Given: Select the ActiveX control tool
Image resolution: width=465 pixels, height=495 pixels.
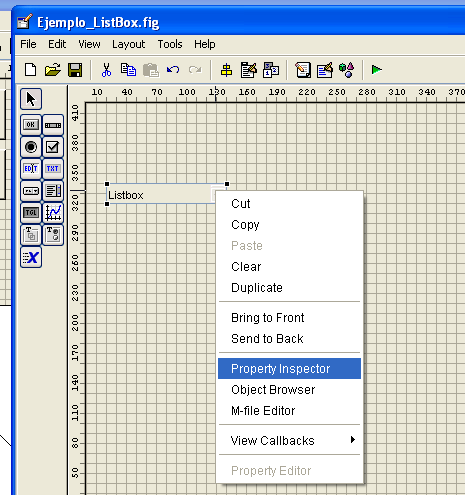Looking at the screenshot, I should pyautogui.click(x=31, y=257).
